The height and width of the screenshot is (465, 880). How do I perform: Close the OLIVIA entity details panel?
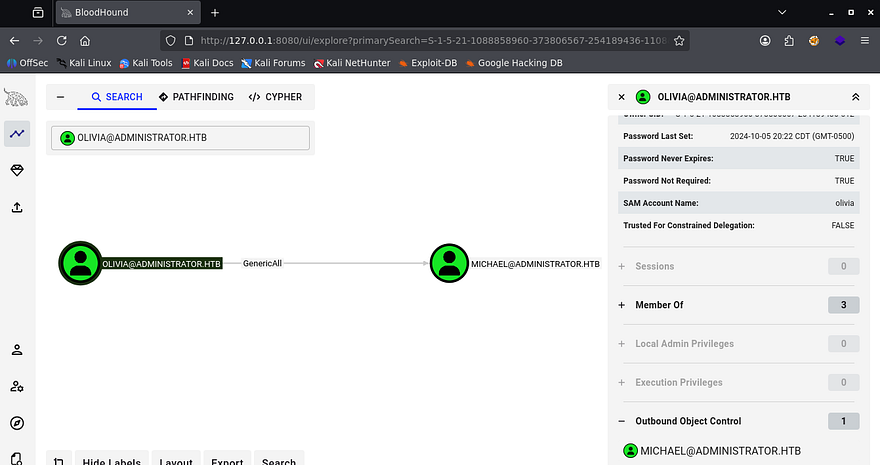click(x=621, y=97)
